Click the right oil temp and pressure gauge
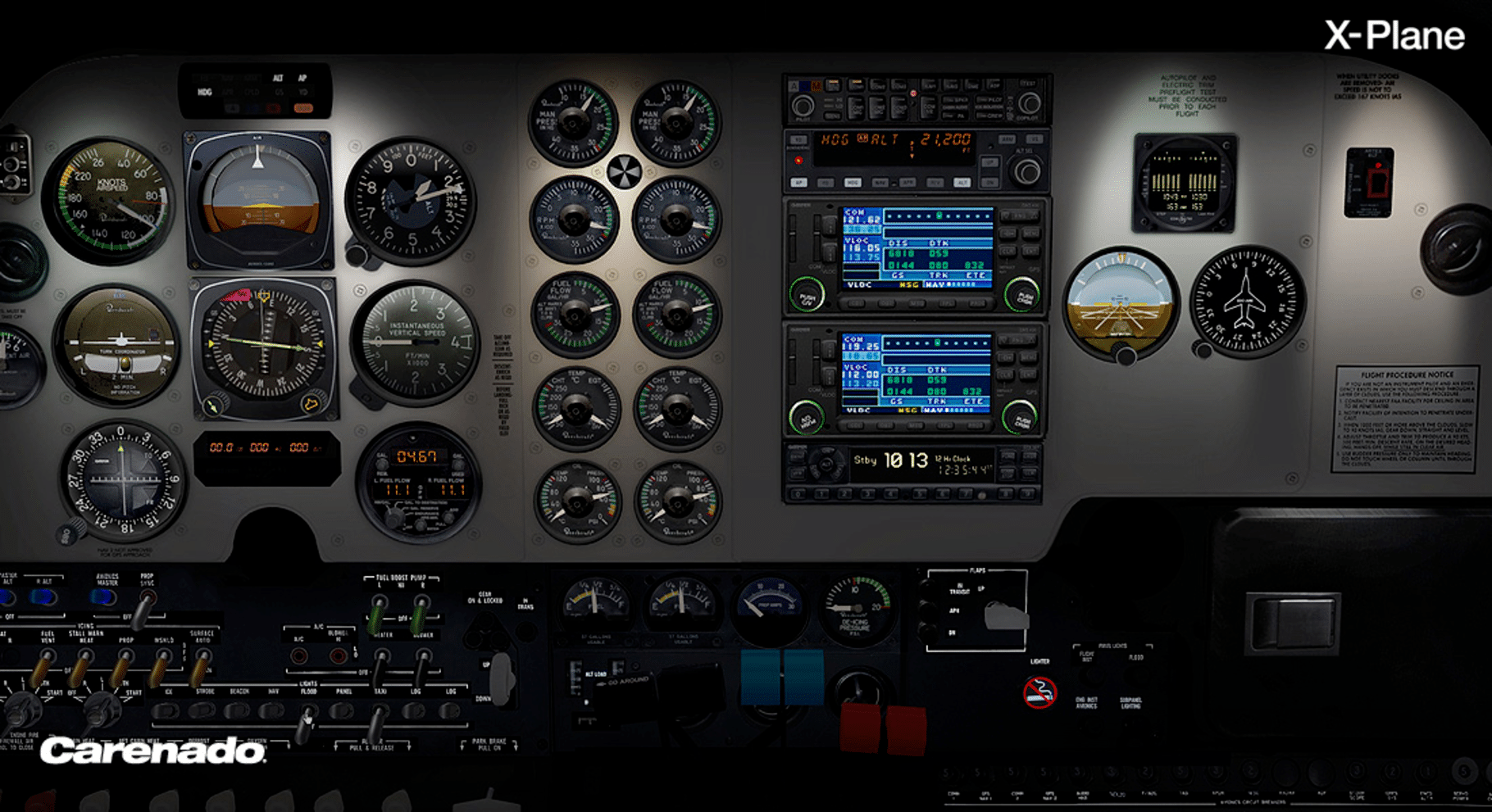 point(680,501)
